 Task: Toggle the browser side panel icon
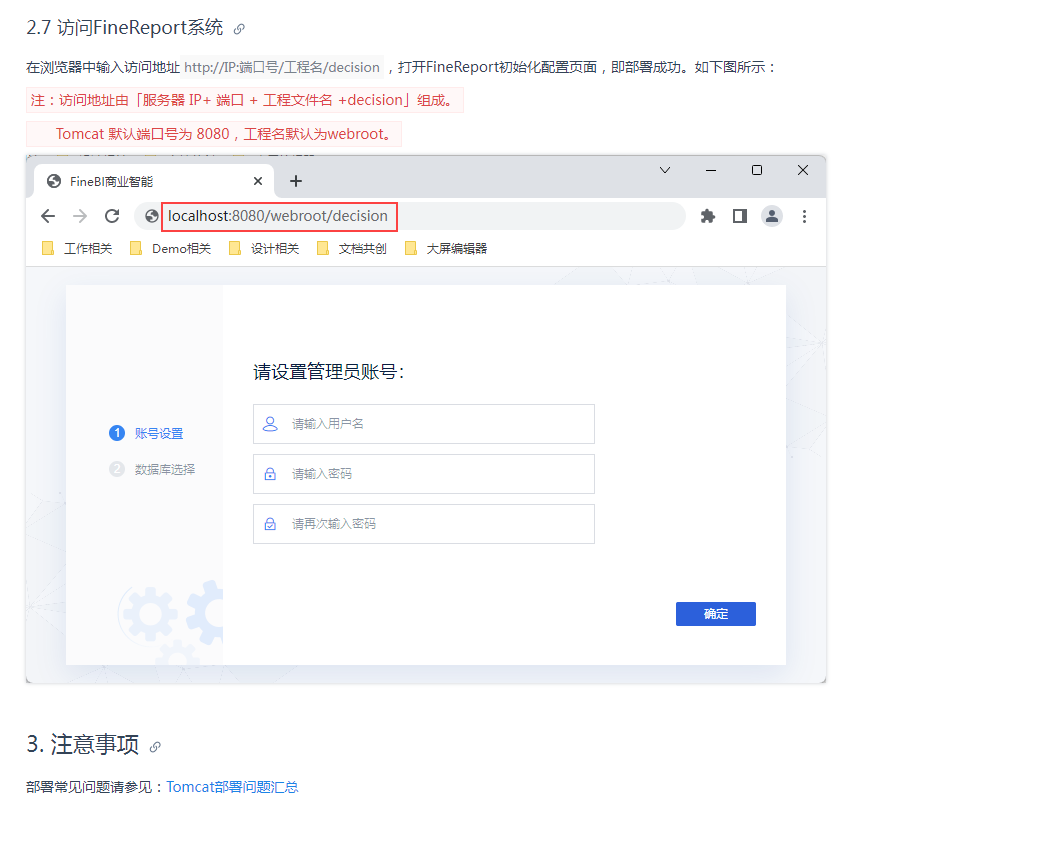click(x=740, y=216)
